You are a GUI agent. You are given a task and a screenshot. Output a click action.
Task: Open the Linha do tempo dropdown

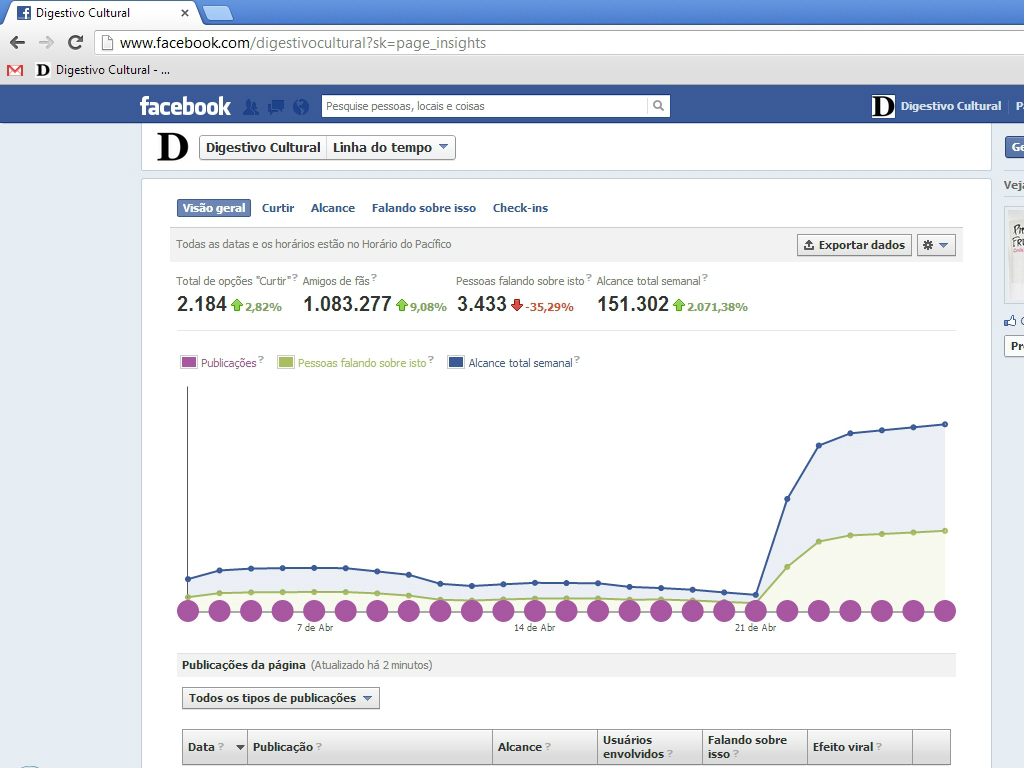pyautogui.click(x=391, y=148)
